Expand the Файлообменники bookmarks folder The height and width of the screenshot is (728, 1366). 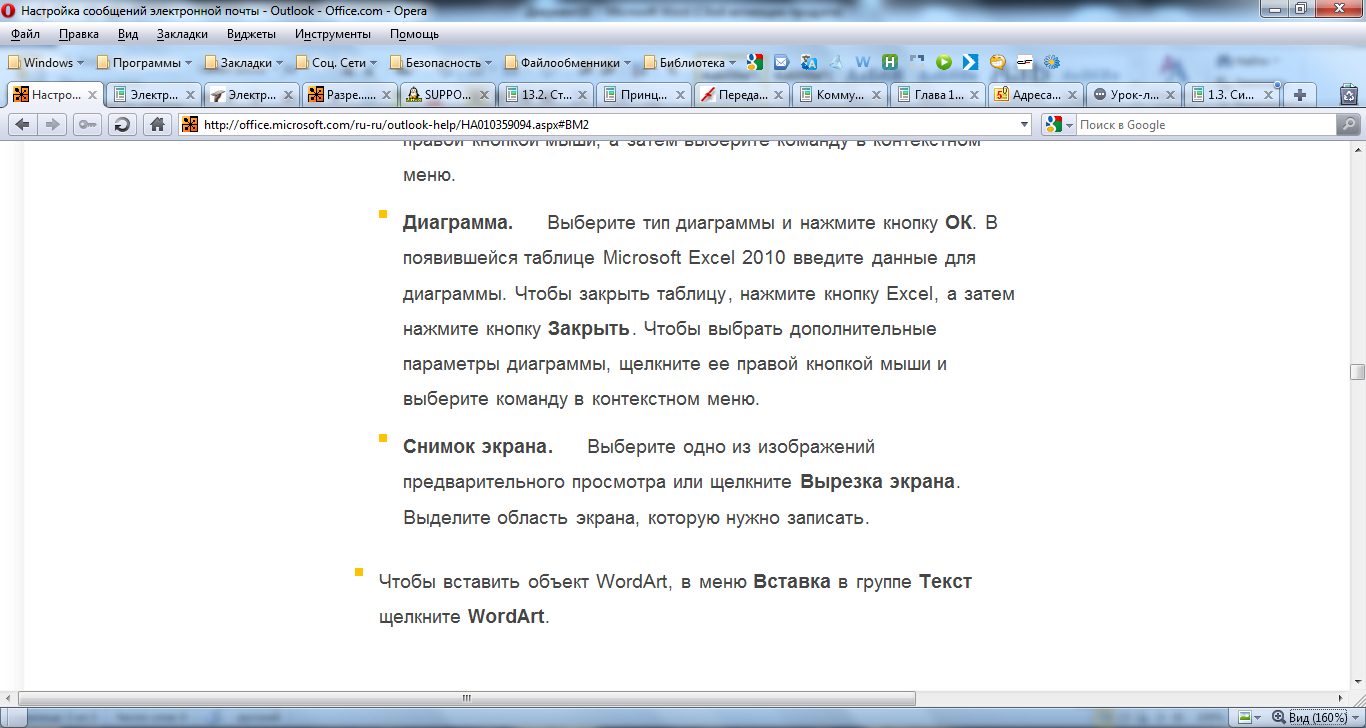click(567, 62)
